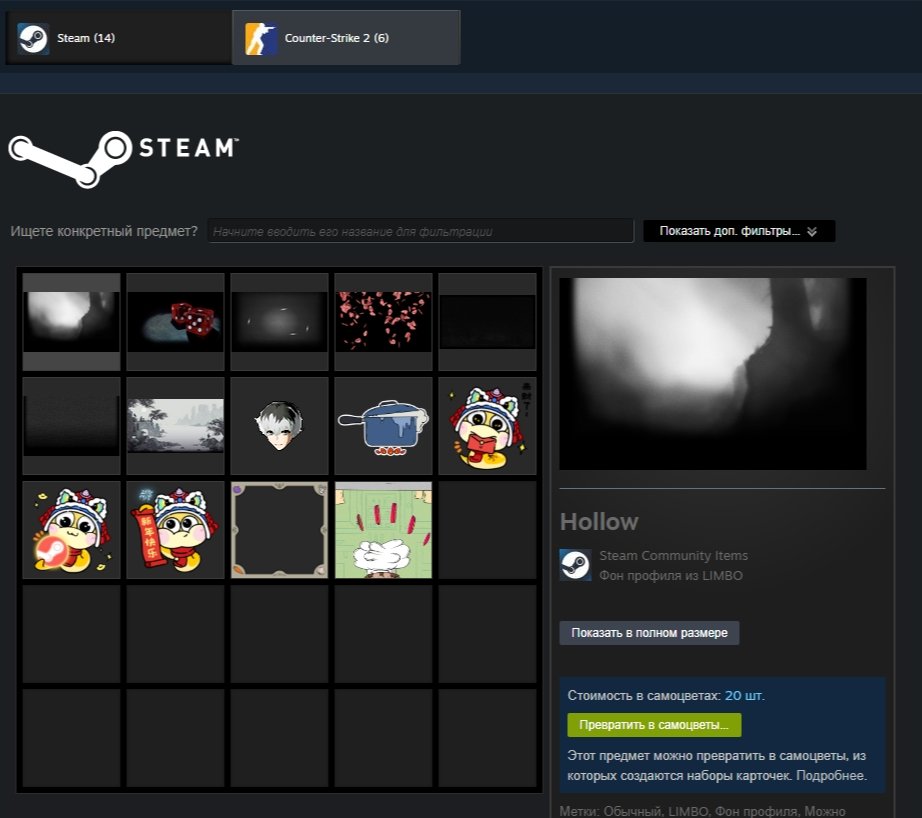The width and height of the screenshot is (922, 818).
Task: Click the show in full size button
Action: coord(649,633)
